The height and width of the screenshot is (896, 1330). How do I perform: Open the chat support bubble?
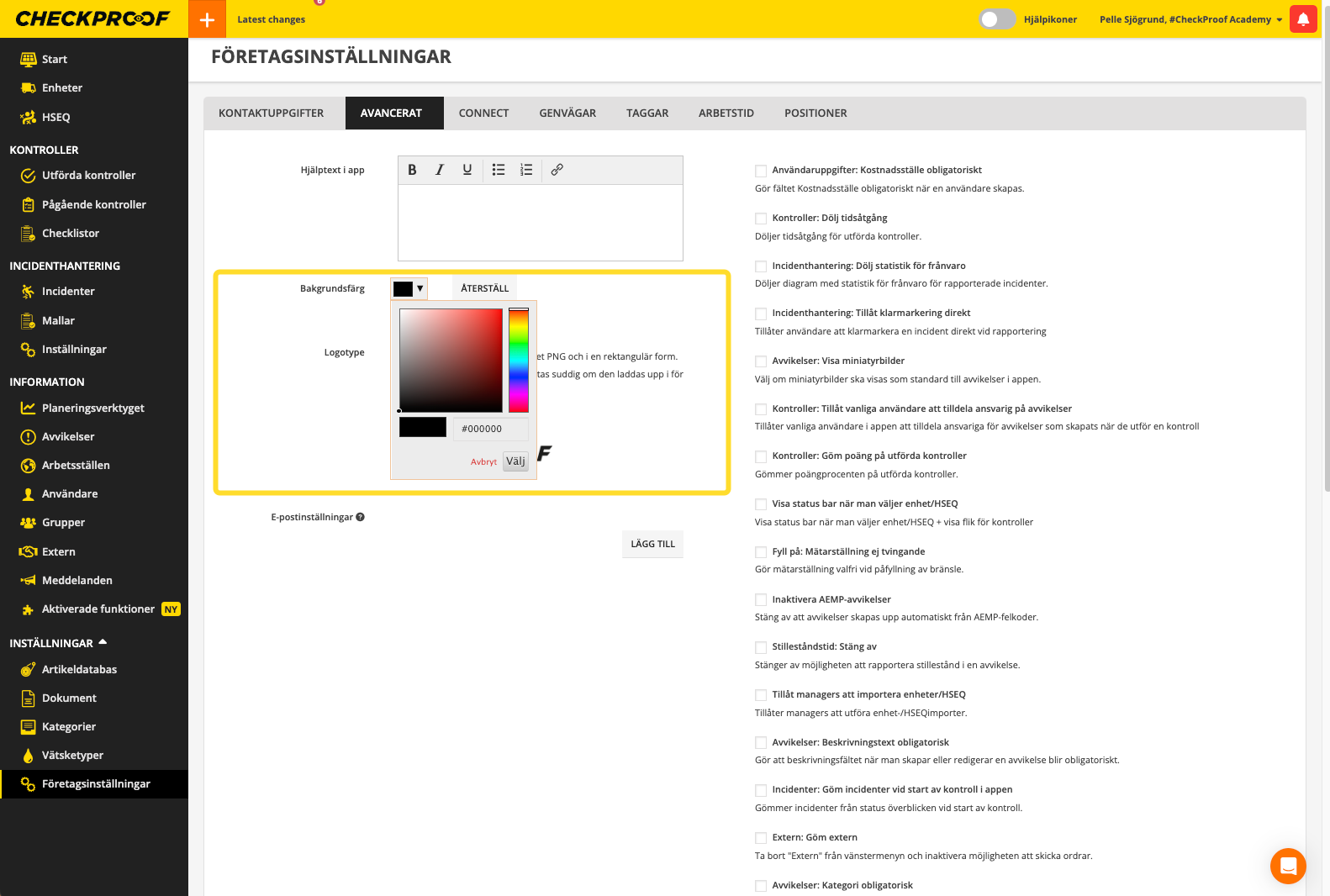point(1287,866)
